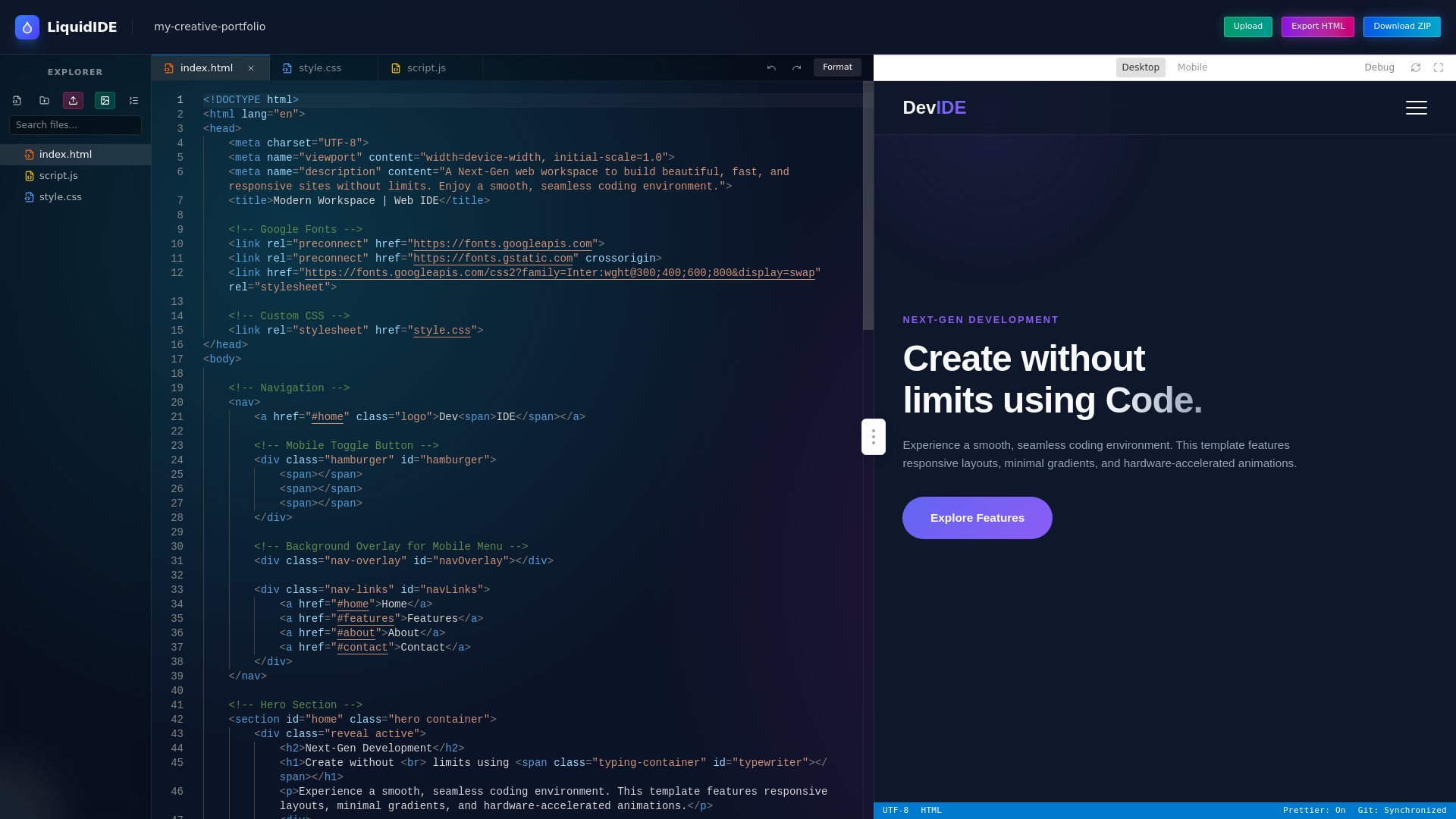Click the list collapse icon in Explorer
The image size is (1456, 819).
(x=133, y=100)
